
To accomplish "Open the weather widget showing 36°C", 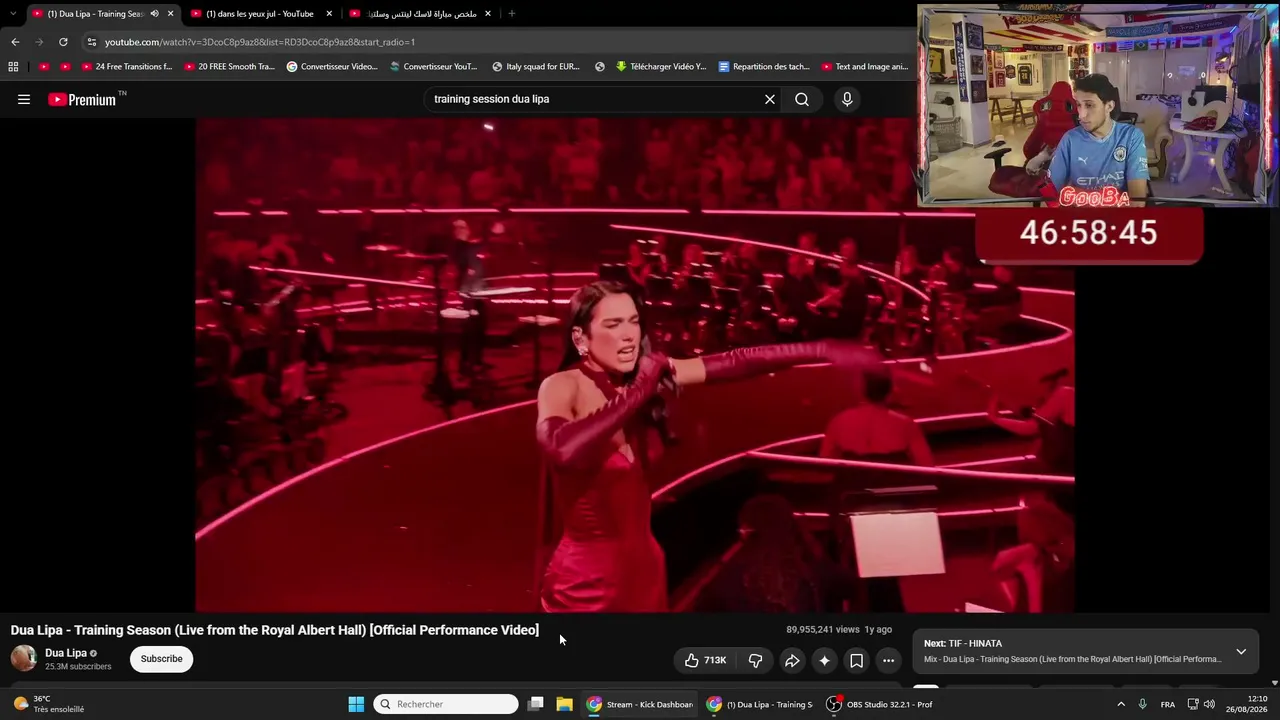I will pyautogui.click(x=48, y=704).
